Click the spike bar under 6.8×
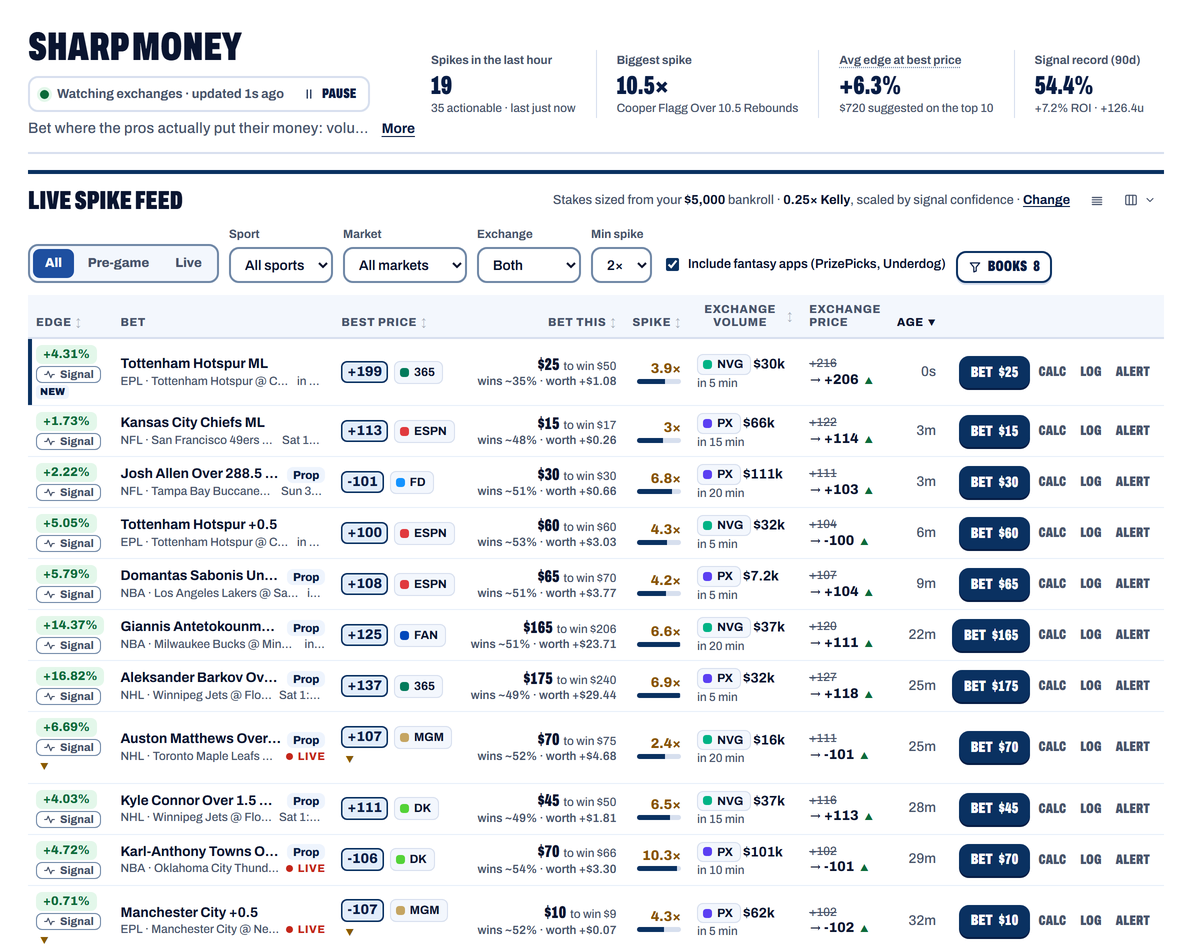Image resolution: width=1192 pixels, height=947 pixels. (658, 492)
